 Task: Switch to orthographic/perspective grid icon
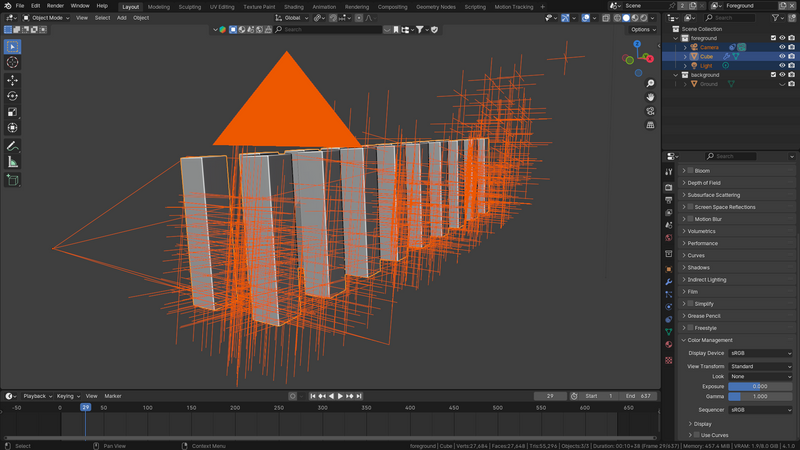point(650,125)
